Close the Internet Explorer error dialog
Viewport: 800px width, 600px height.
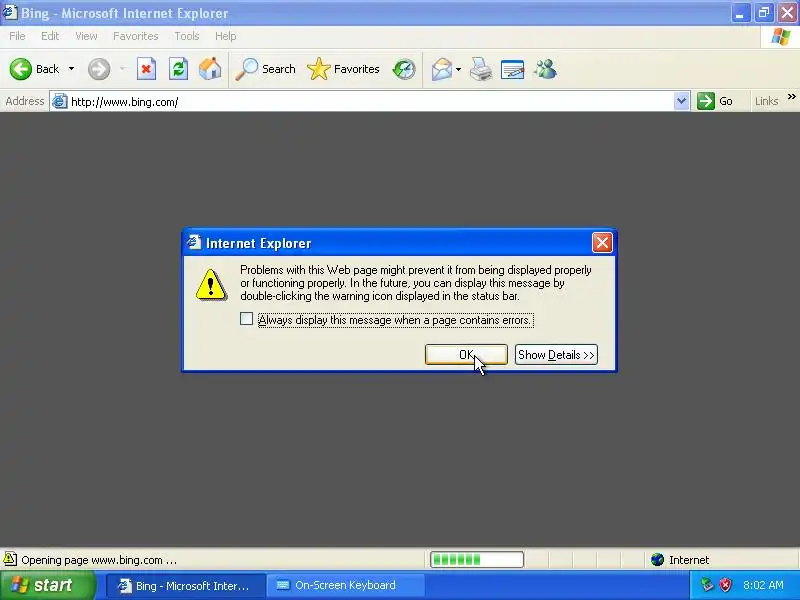pos(602,242)
